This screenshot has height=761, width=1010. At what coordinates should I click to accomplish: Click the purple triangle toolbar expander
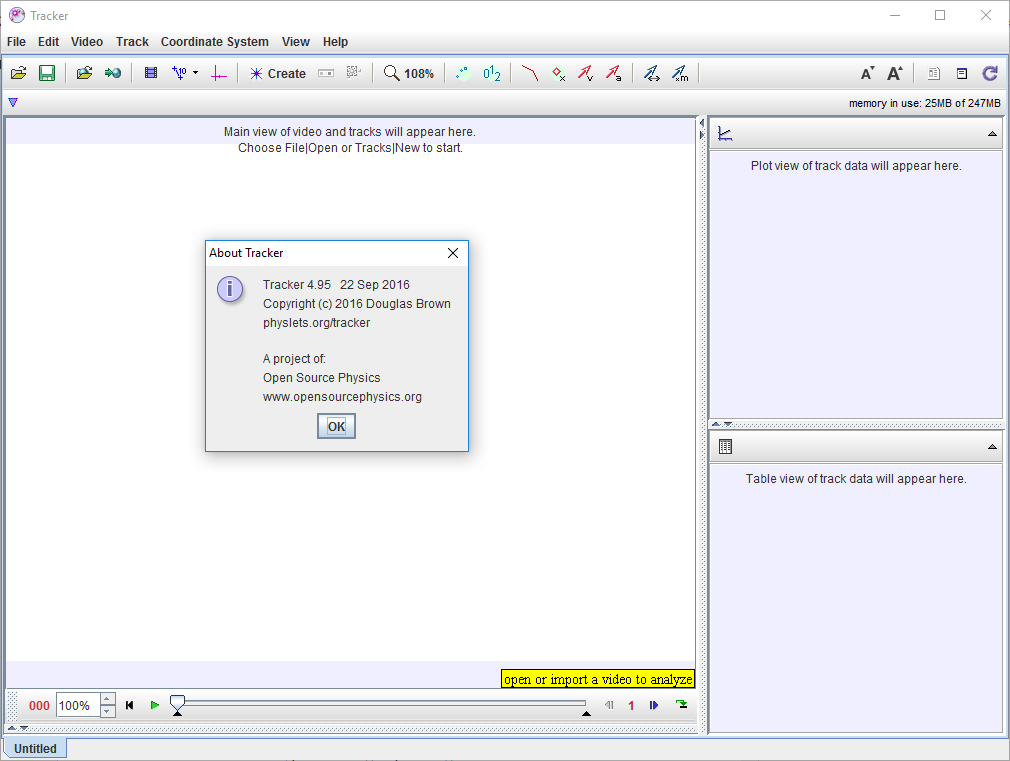coord(13,102)
